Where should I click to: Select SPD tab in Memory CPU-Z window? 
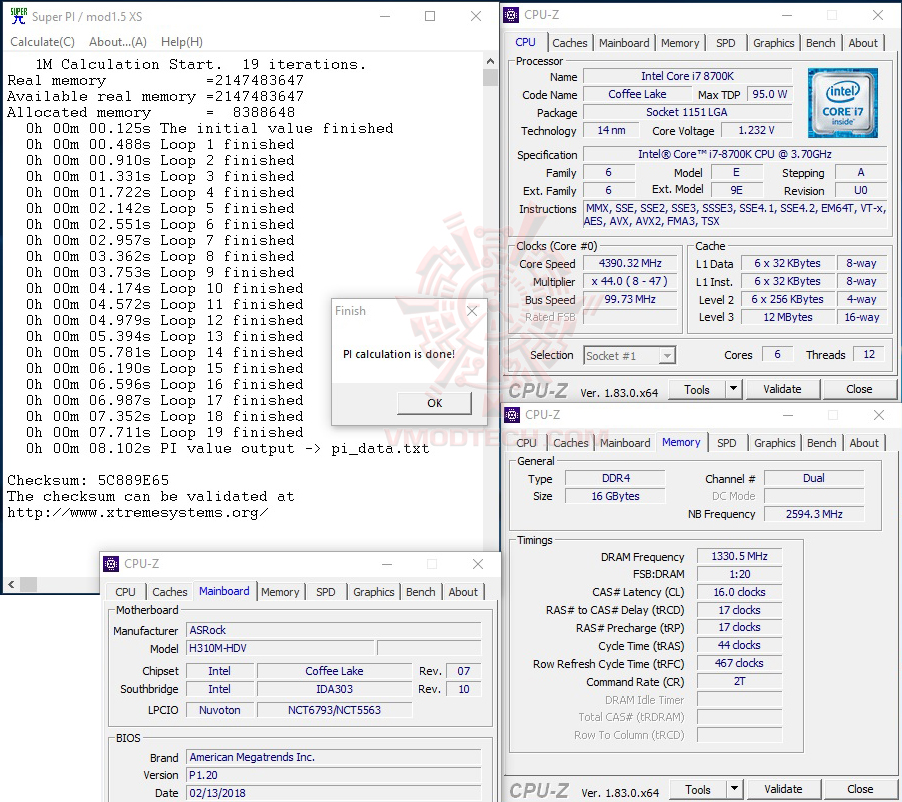[x=727, y=443]
